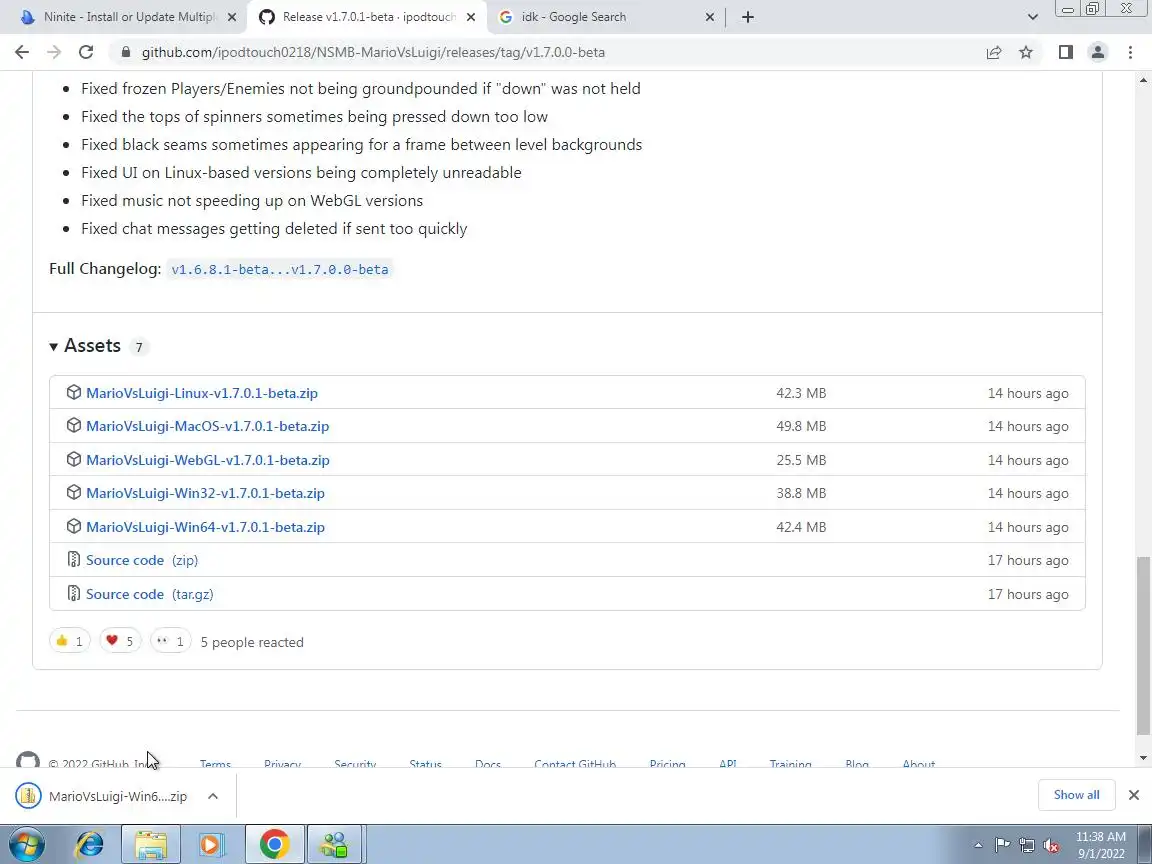The width and height of the screenshot is (1152, 864).
Task: Click the package icon beside Linux zip
Action: pos(73,392)
